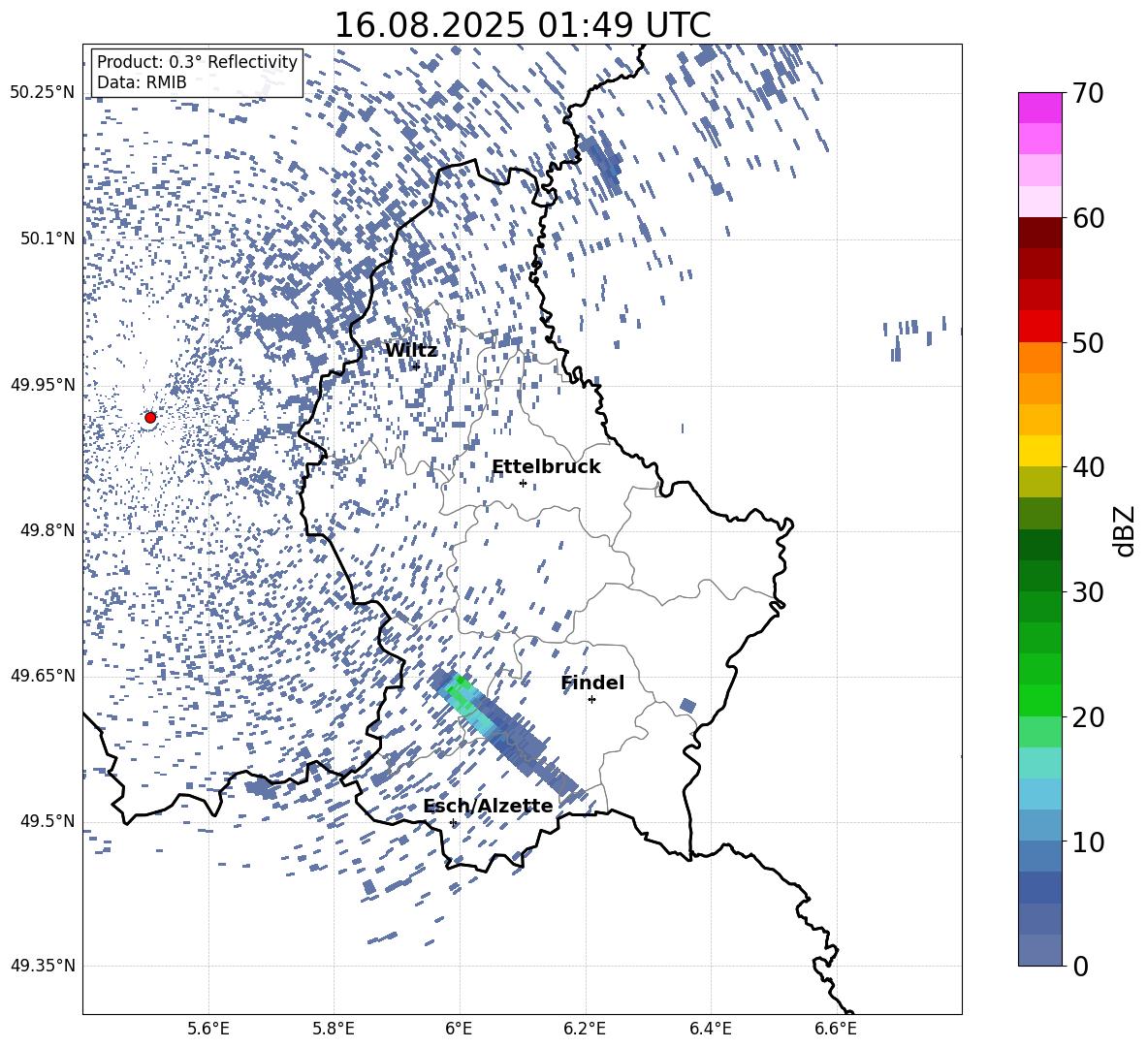Click the 'Data: RMIB' text
1148x1048 pixels.
142,82
